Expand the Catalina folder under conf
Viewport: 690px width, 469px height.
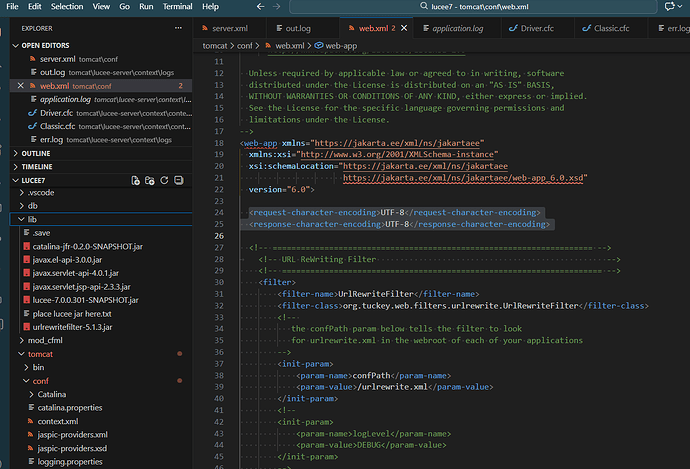tap(52, 394)
